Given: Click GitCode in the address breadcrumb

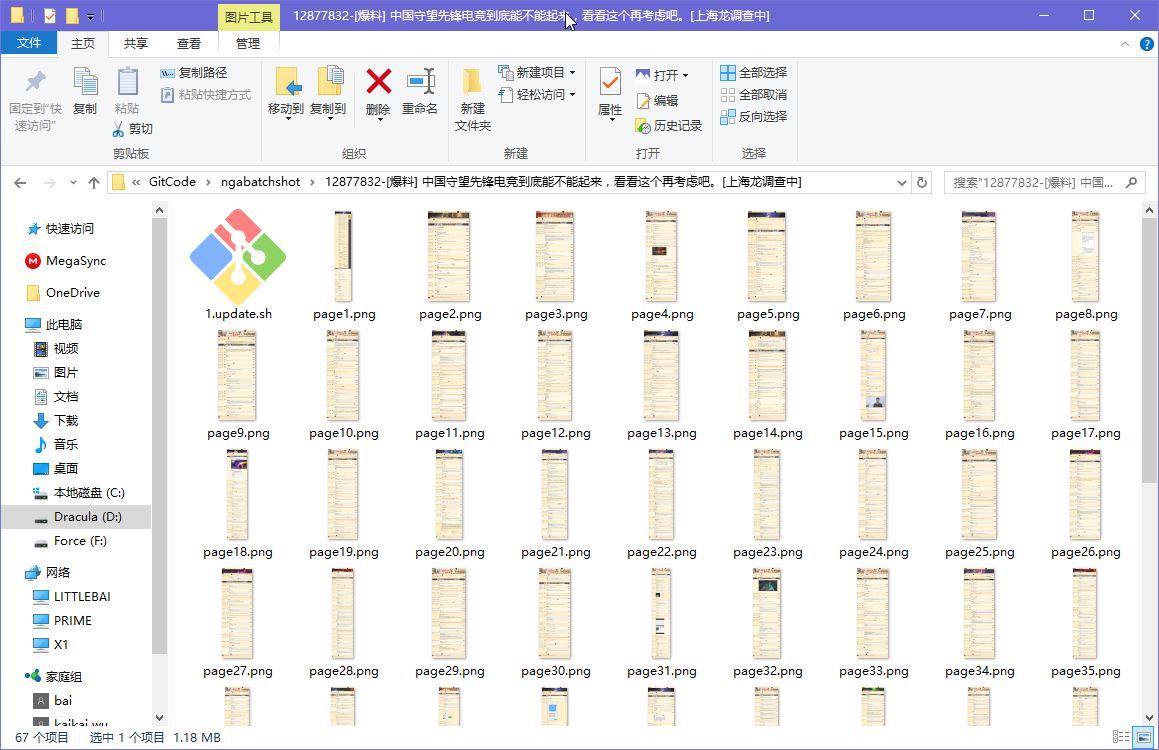Looking at the screenshot, I should pos(172,182).
